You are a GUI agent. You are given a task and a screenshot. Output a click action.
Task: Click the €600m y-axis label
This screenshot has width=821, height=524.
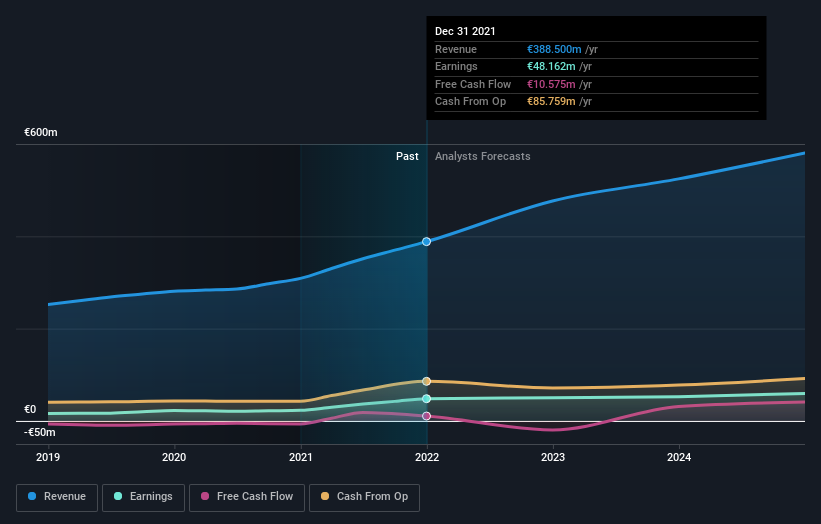click(x=41, y=132)
